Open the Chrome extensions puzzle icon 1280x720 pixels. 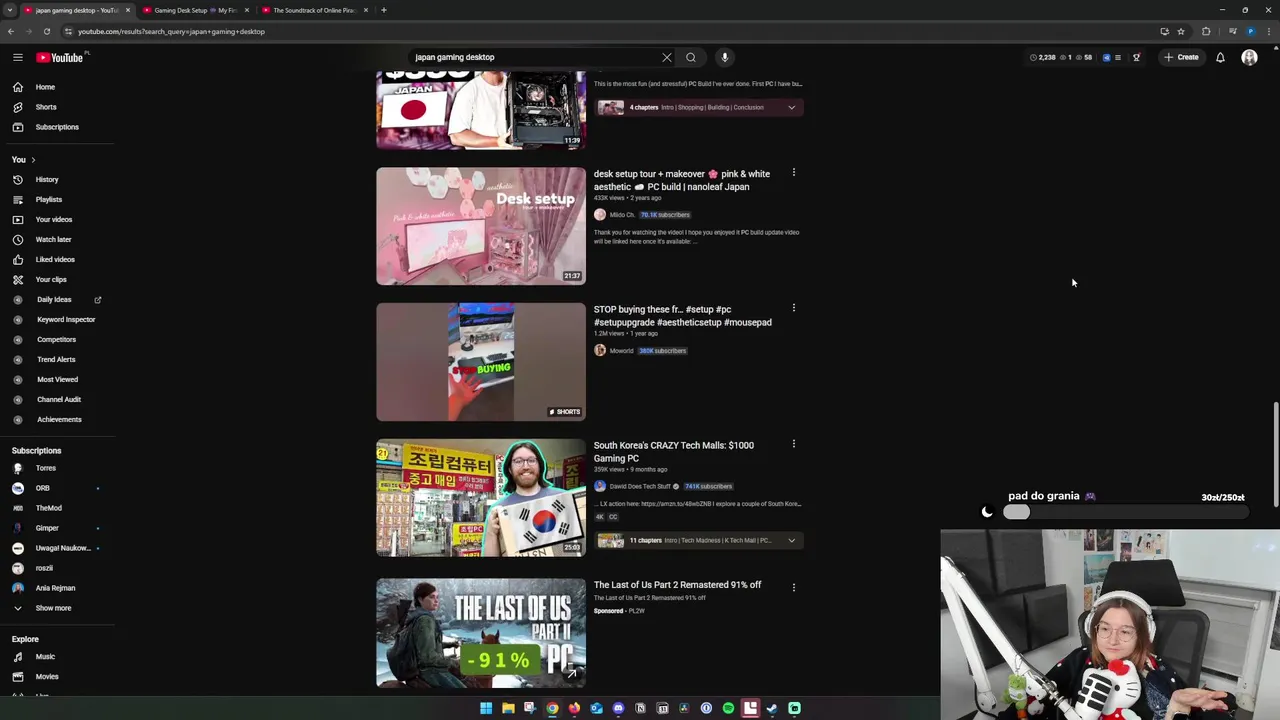[x=1206, y=31]
